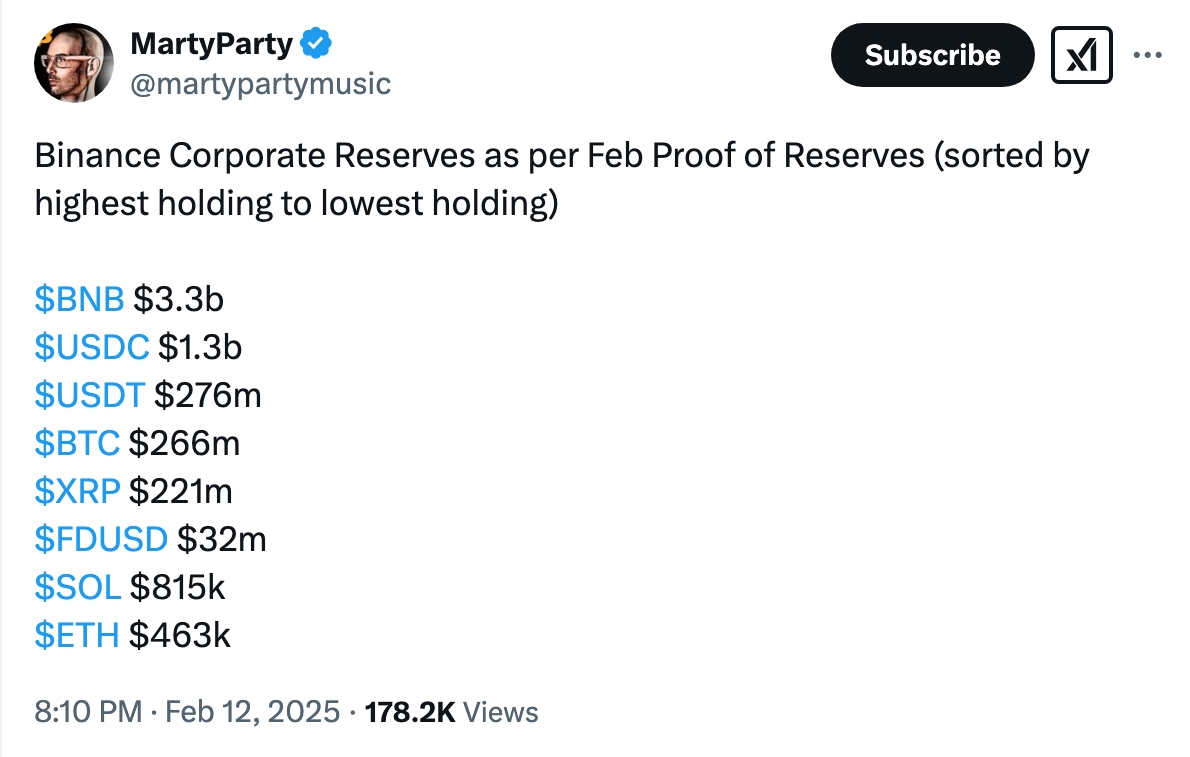1190x757 pixels.
Task: Open the $ETH cashtag
Action: [77, 634]
